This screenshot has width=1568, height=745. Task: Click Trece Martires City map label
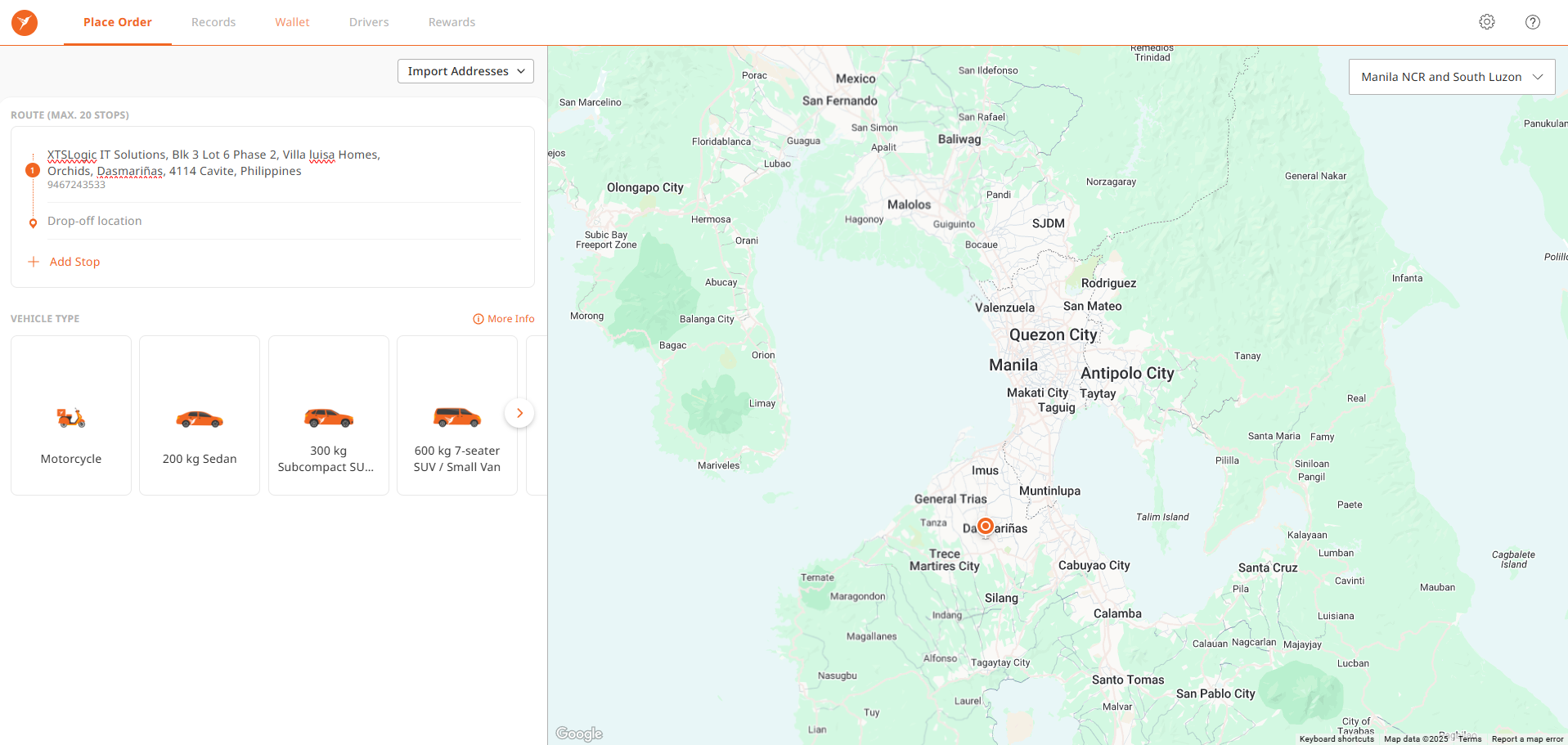tap(945, 559)
